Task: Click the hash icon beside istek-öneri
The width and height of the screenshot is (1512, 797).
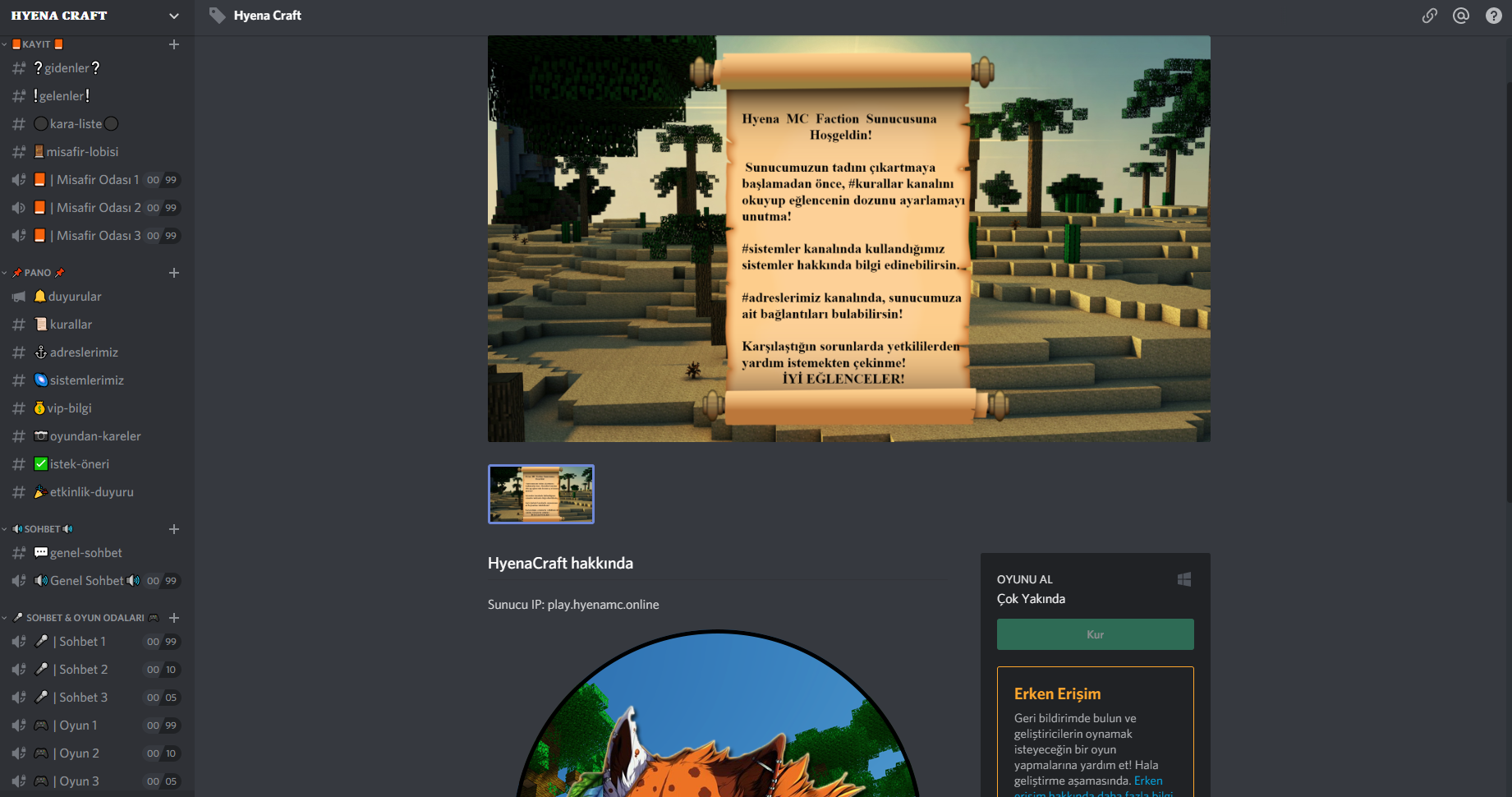Action: (x=19, y=464)
